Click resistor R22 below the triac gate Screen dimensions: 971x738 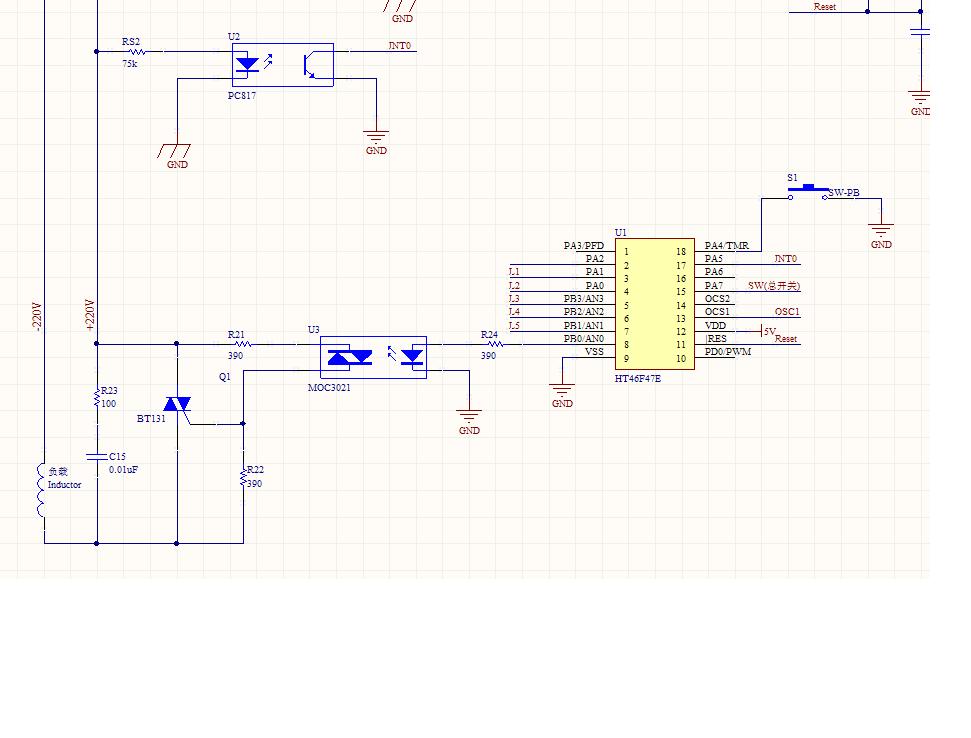coord(243,479)
